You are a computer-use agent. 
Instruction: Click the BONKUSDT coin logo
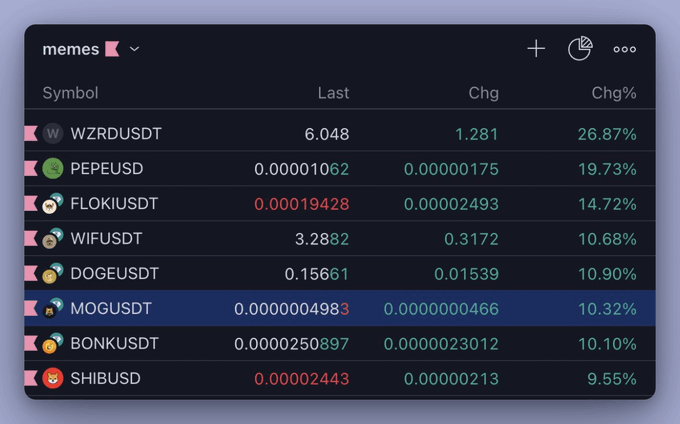[53, 344]
